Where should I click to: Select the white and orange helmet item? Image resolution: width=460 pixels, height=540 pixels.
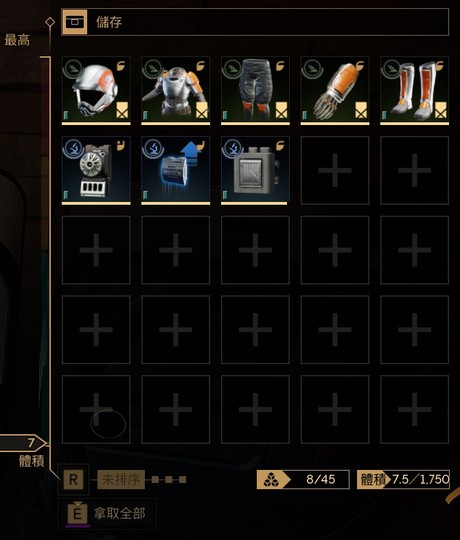click(x=96, y=91)
